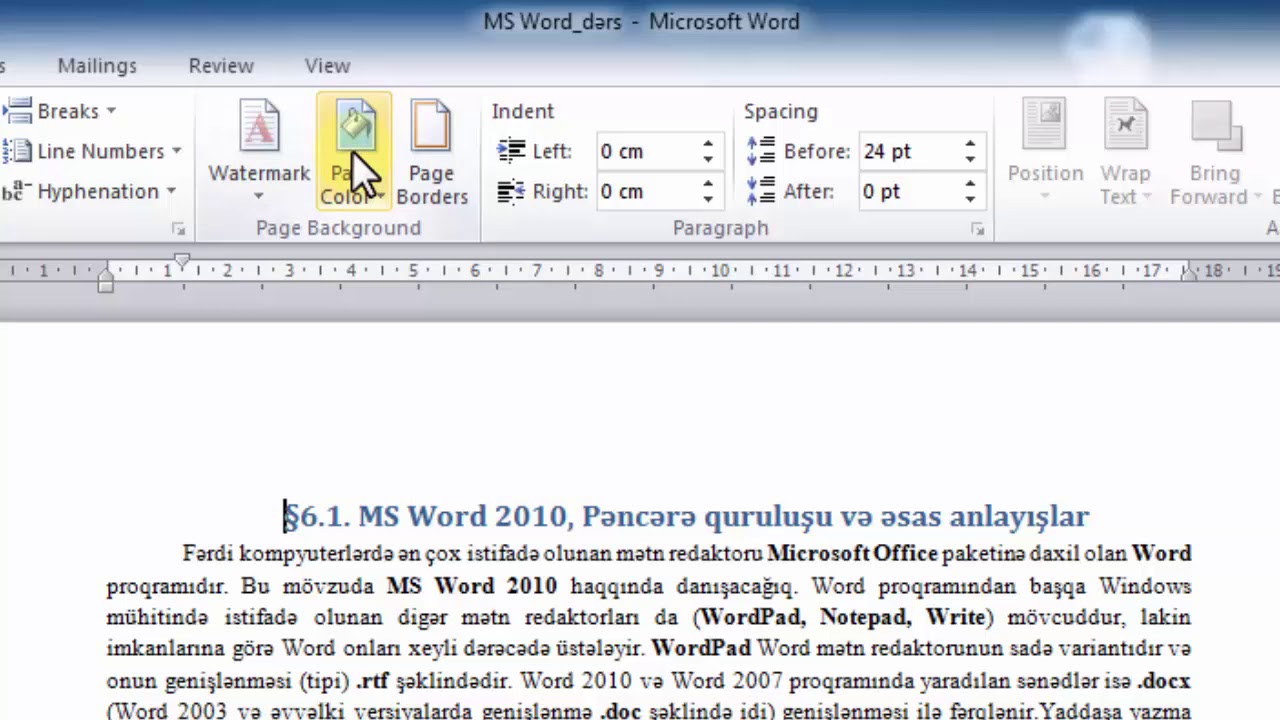Image resolution: width=1280 pixels, height=720 pixels.
Task: Decrease the Right indent value
Action: [708, 198]
